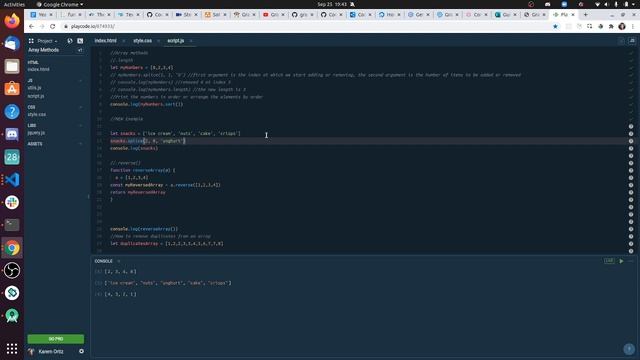Open system status menu arrow in top bar
The width and height of the screenshot is (640, 360).
click(x=632, y=4)
